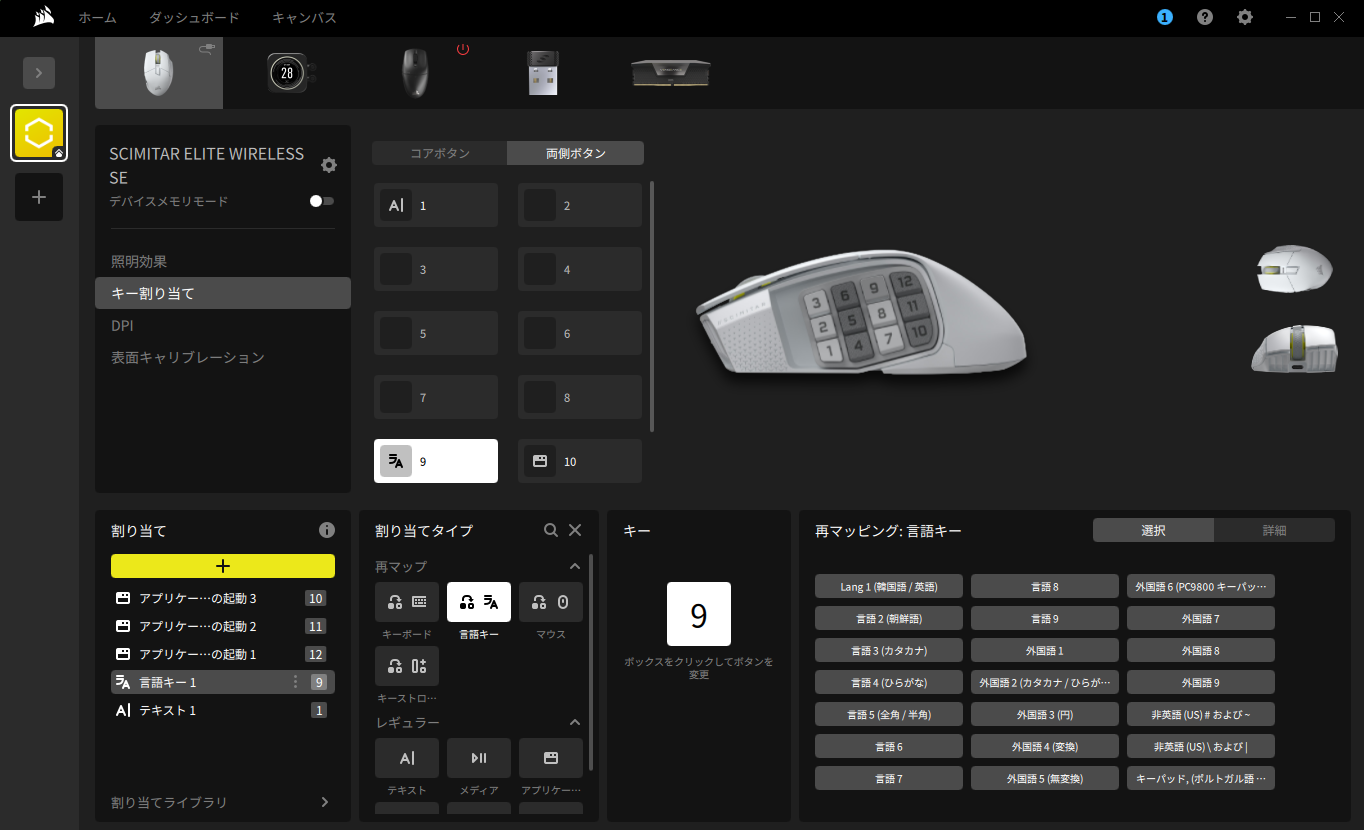
Task: Switch to コアボタン tab
Action: (x=440, y=153)
